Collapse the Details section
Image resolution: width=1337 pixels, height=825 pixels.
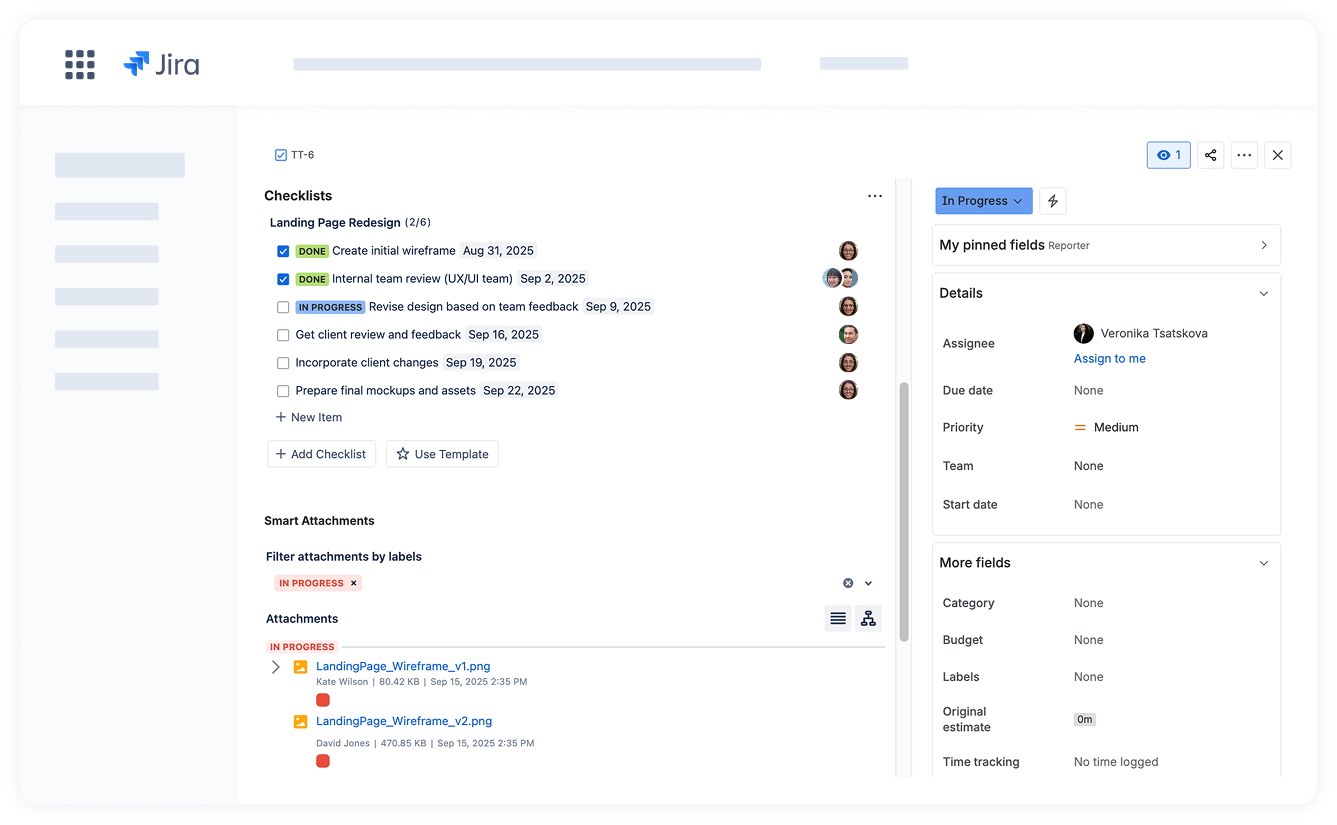[x=1263, y=293]
